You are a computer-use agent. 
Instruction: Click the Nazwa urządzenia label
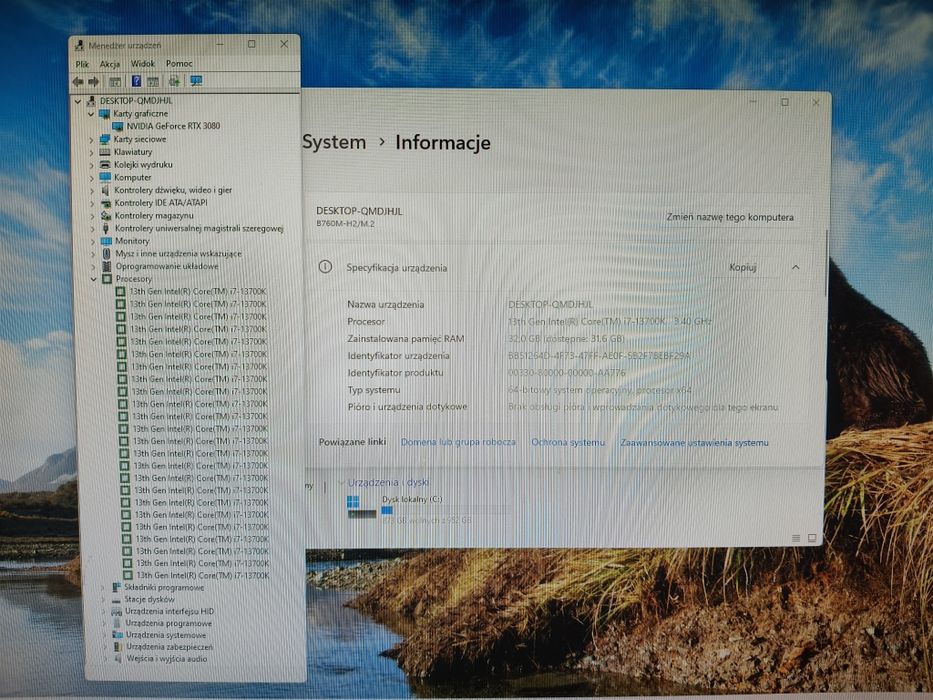click(x=386, y=304)
